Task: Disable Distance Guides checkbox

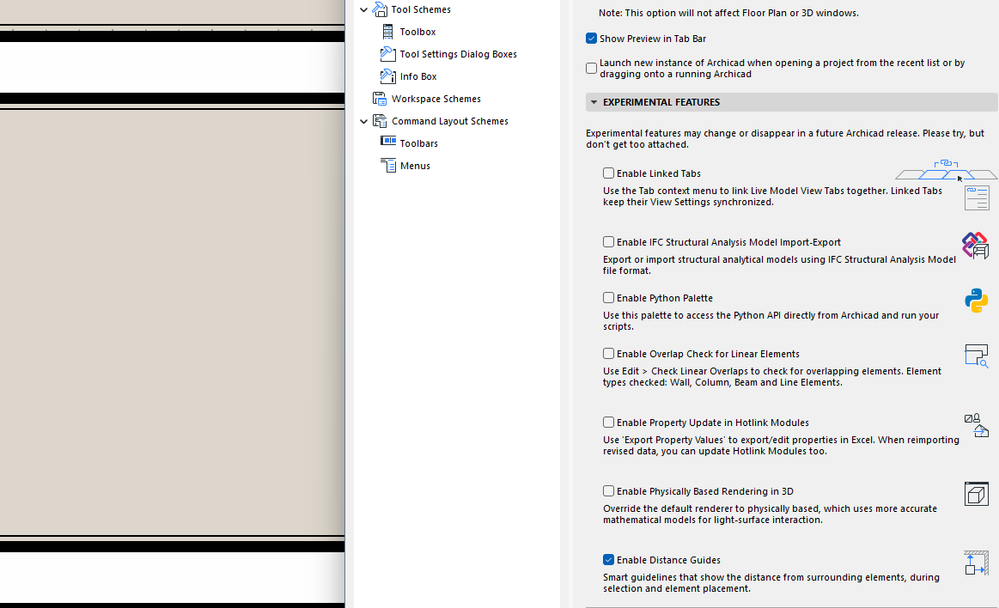Action: [x=608, y=560]
